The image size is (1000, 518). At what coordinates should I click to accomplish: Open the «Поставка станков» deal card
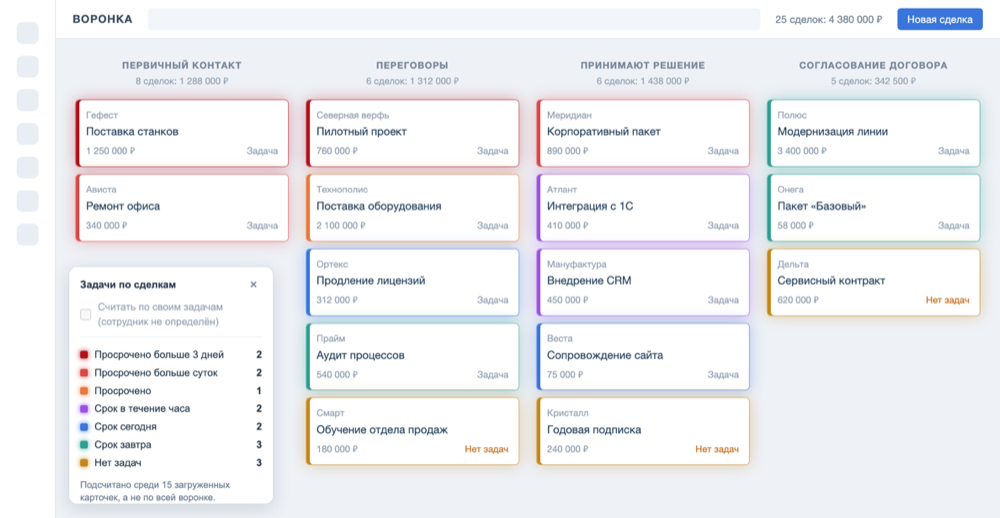pos(182,133)
